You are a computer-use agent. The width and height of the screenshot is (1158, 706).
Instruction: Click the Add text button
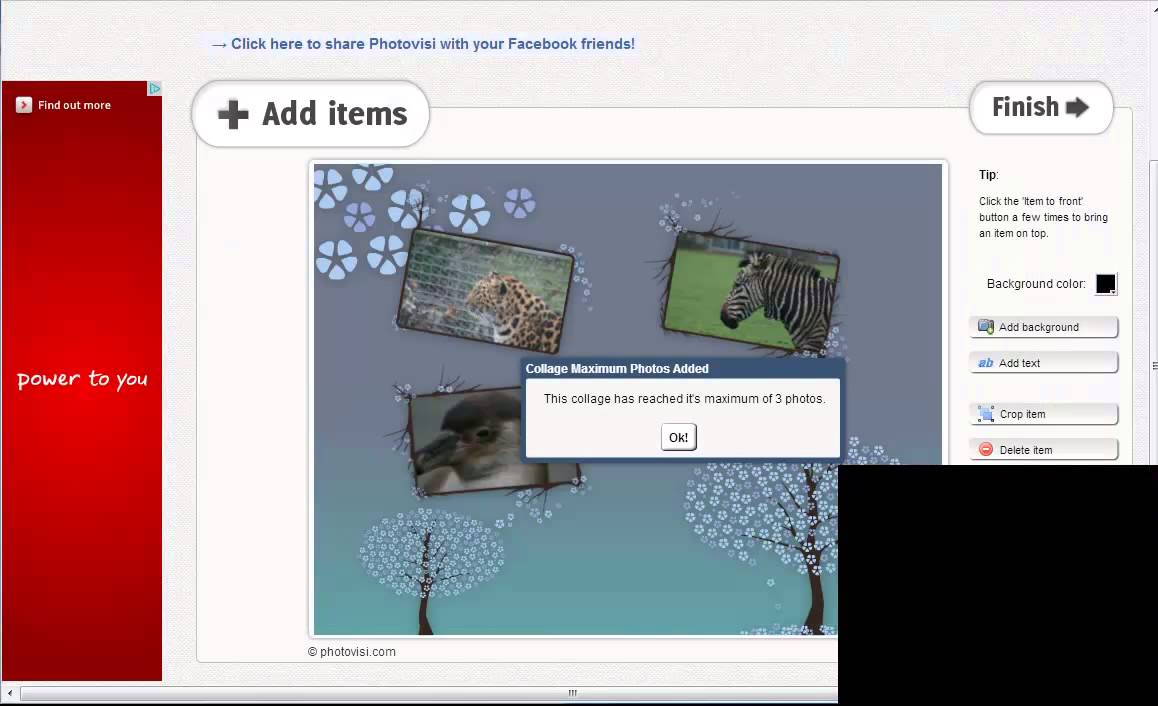coord(1044,363)
